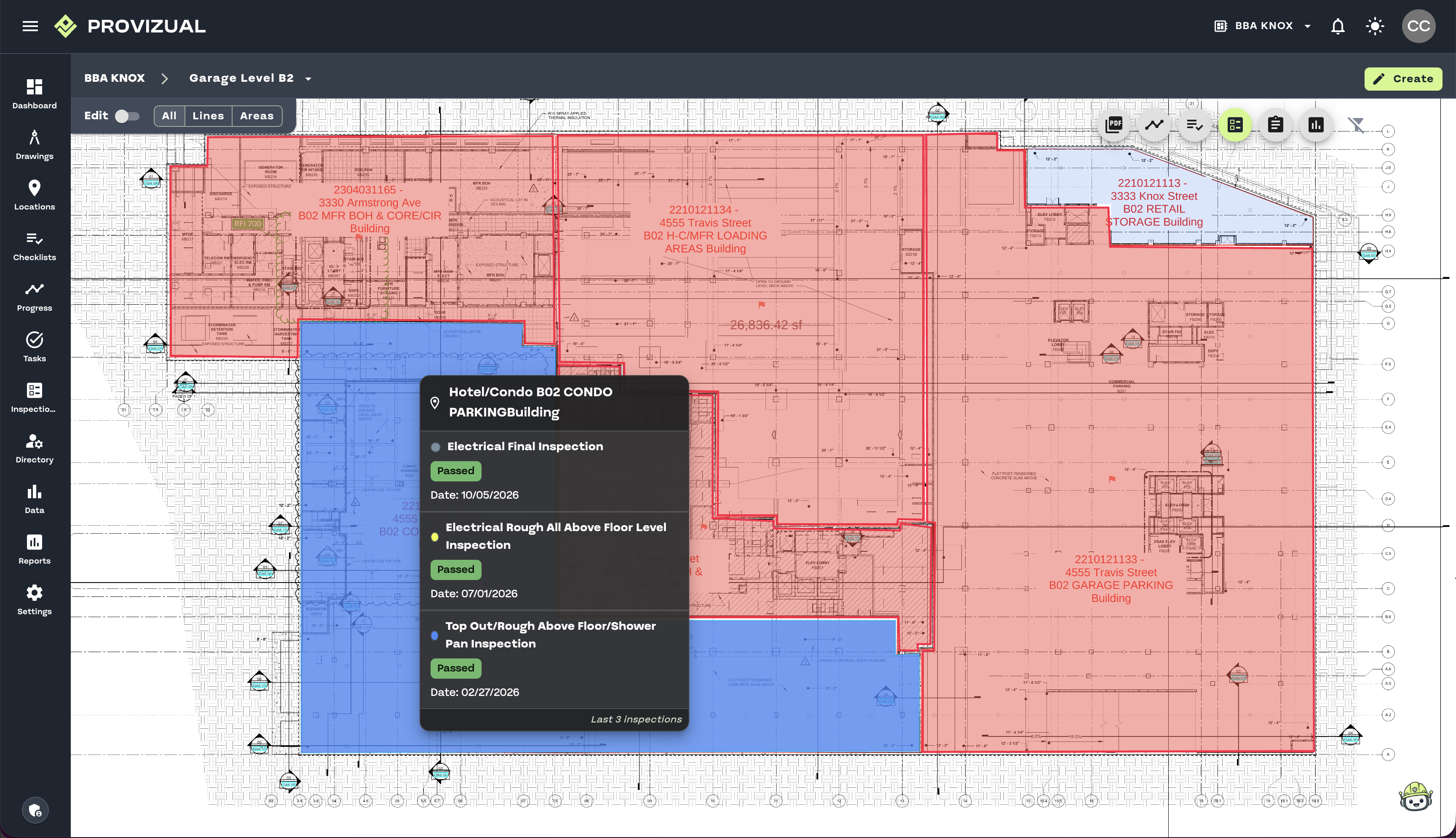Viewport: 1456px width, 838px height.
Task: Open Inspections from the sidebar
Action: pos(35,398)
